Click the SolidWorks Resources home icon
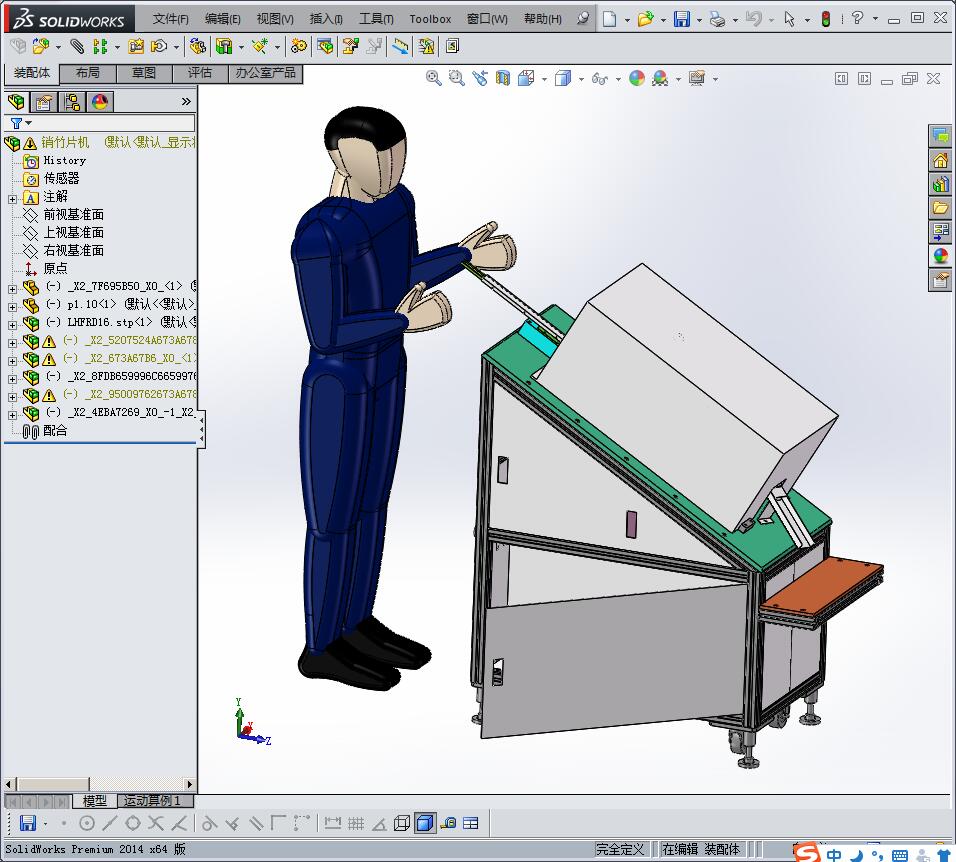The height and width of the screenshot is (862, 956). click(940, 160)
